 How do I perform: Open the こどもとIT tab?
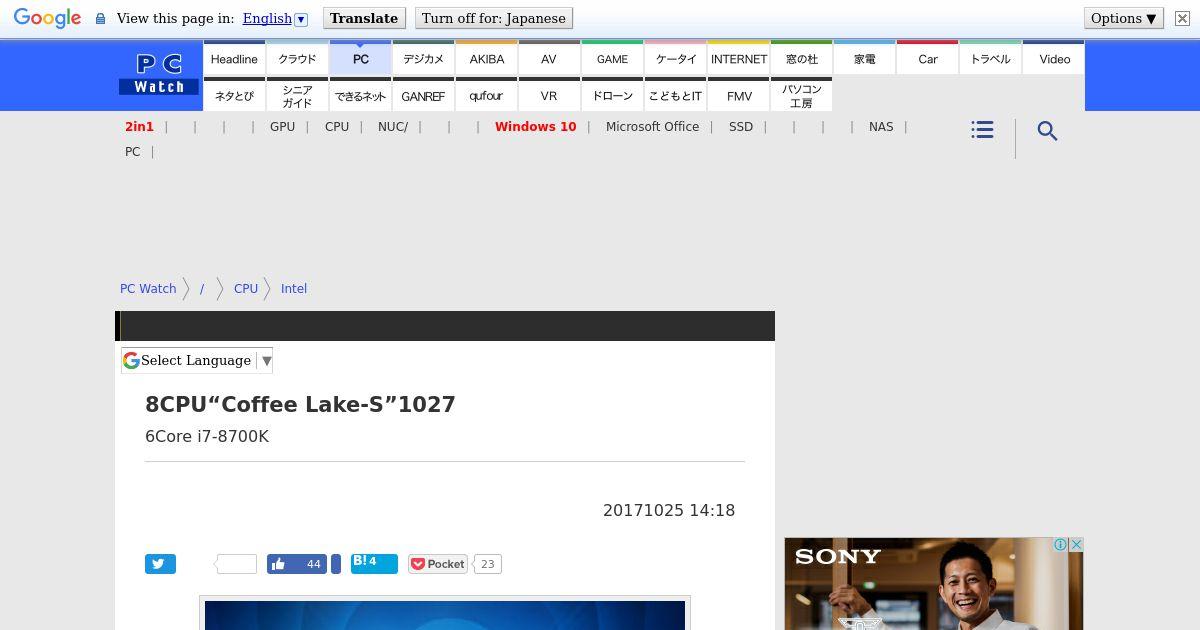pyautogui.click(x=676, y=95)
